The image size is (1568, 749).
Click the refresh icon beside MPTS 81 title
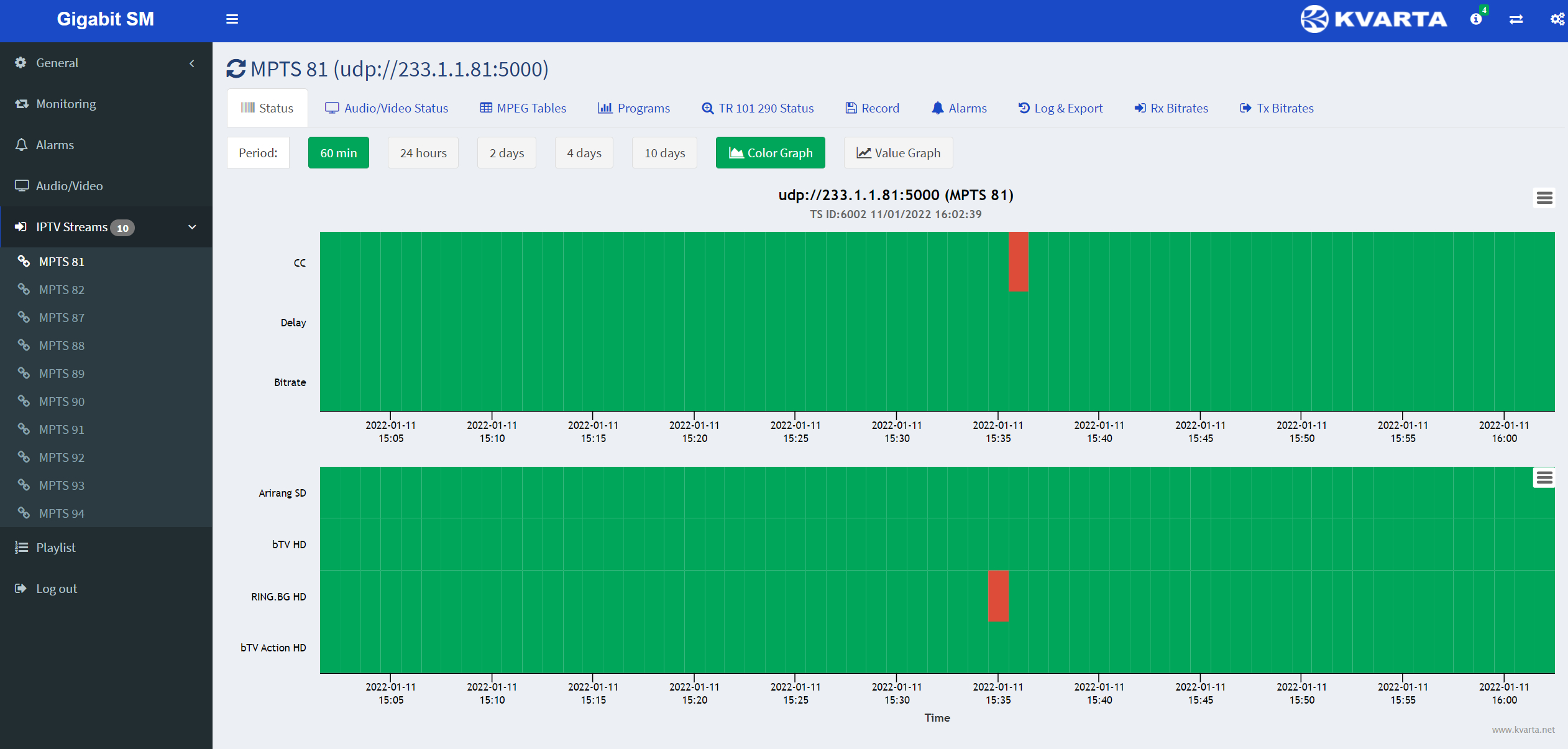236,69
